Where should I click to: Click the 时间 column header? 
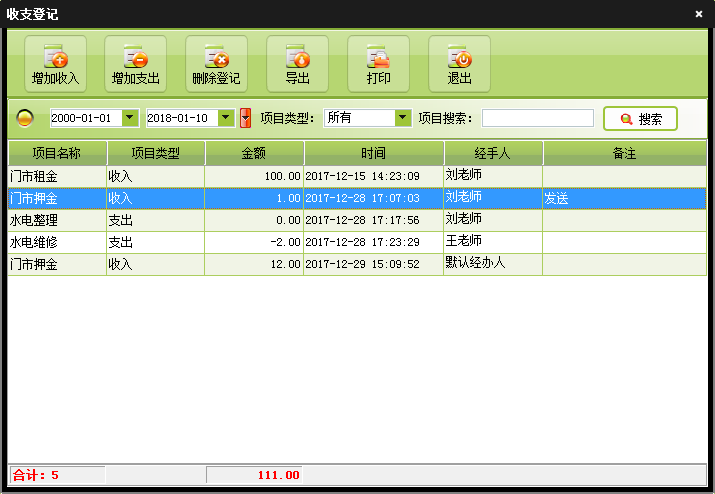pyautogui.click(x=374, y=153)
